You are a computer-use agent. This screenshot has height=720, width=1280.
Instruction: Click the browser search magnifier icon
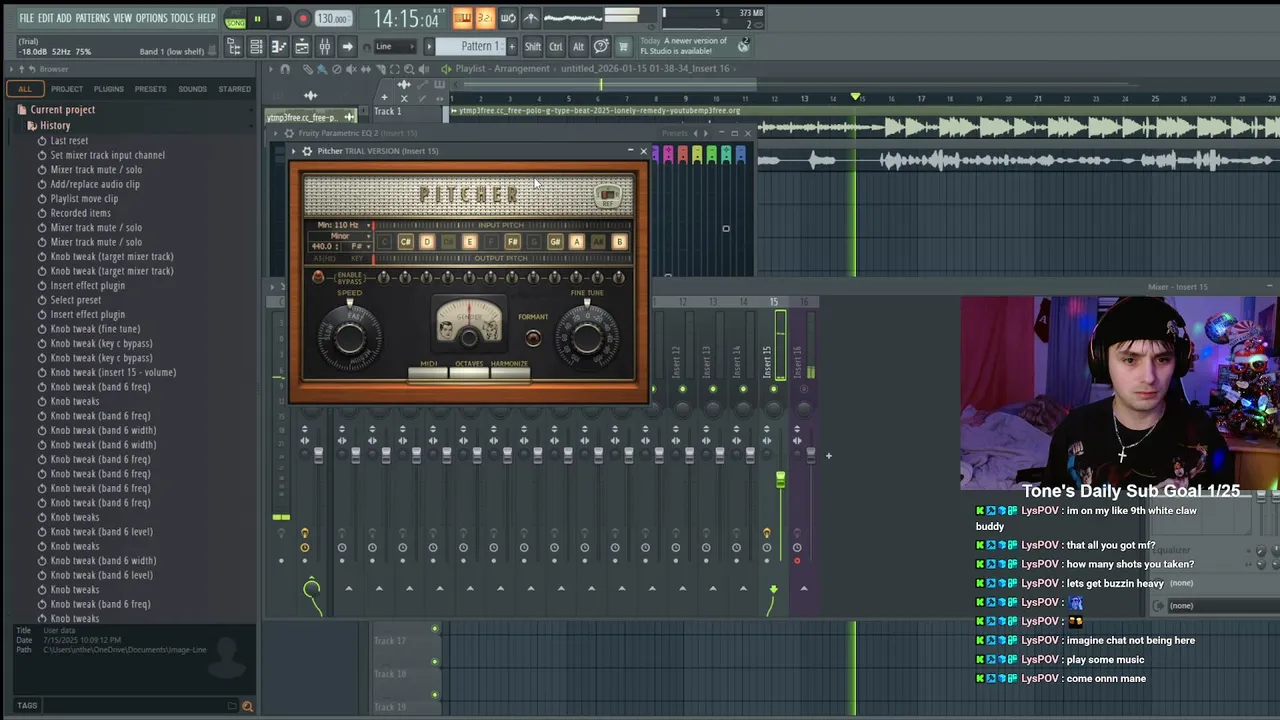[x=247, y=706]
